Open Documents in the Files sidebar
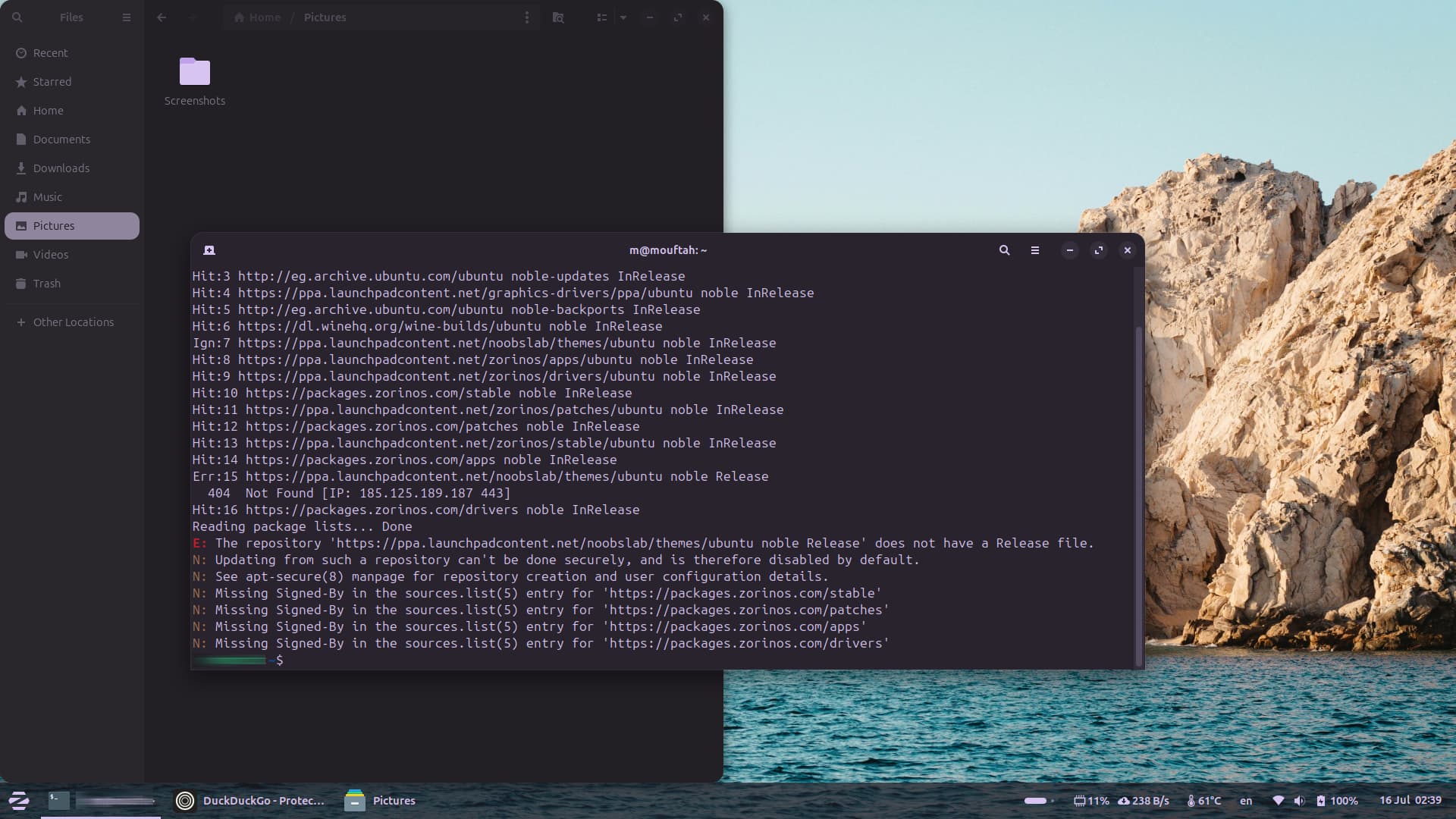Image resolution: width=1456 pixels, height=819 pixels. (72, 140)
